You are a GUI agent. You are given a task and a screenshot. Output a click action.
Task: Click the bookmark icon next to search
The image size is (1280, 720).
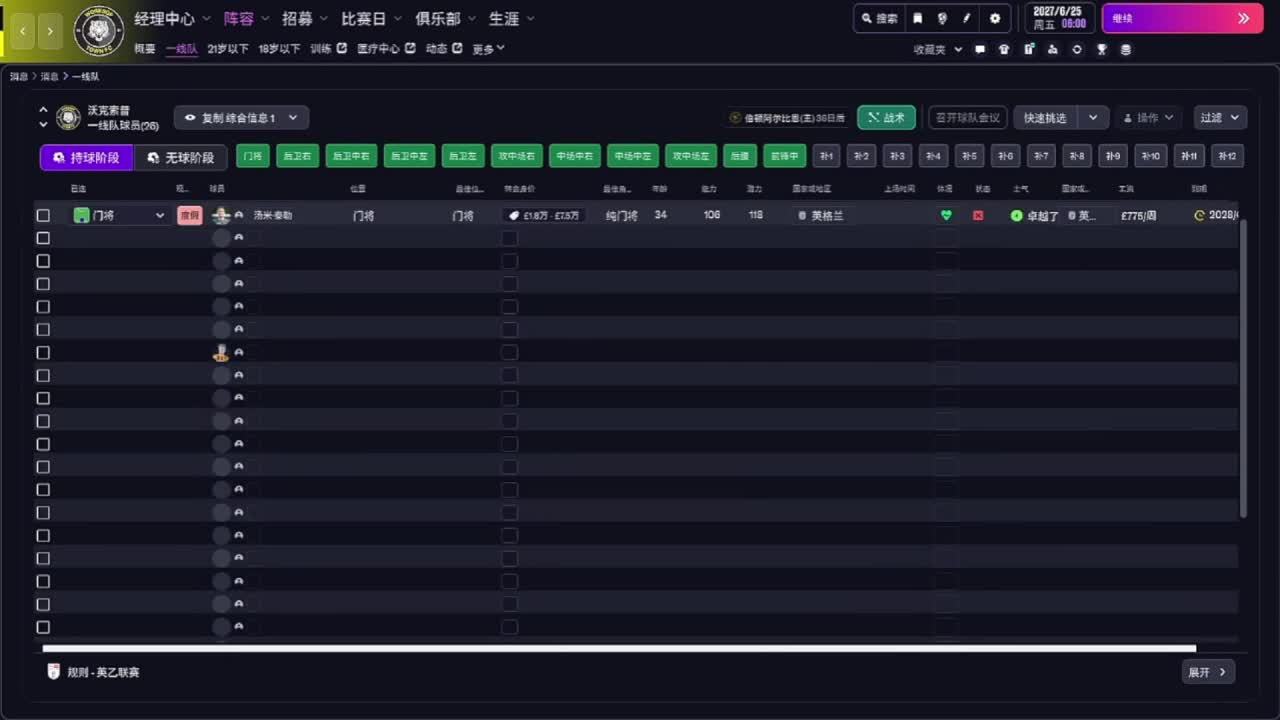pyautogui.click(x=917, y=18)
